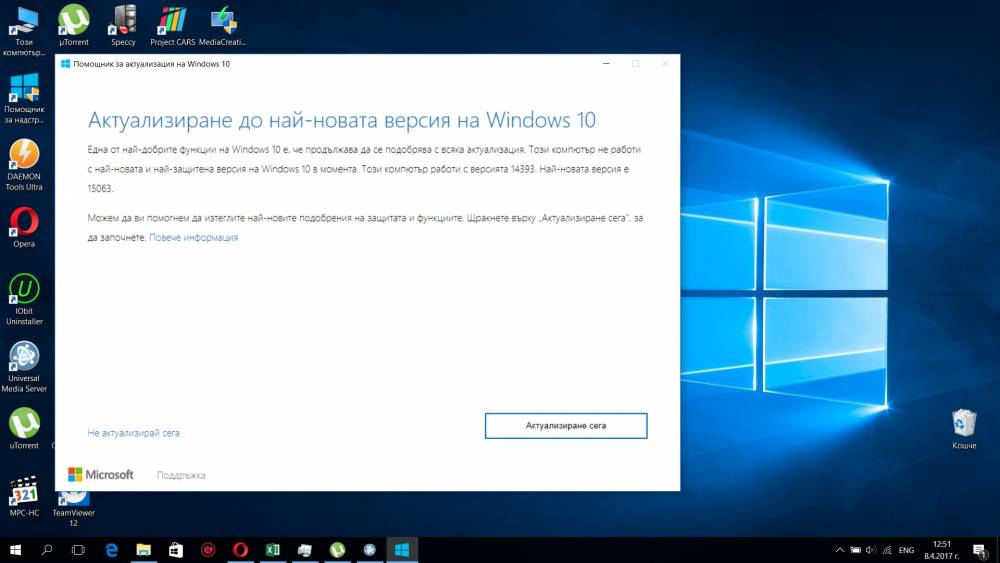Click the gray computers taskbar icon after Excel
The height and width of the screenshot is (563, 1000).
[x=305, y=550]
